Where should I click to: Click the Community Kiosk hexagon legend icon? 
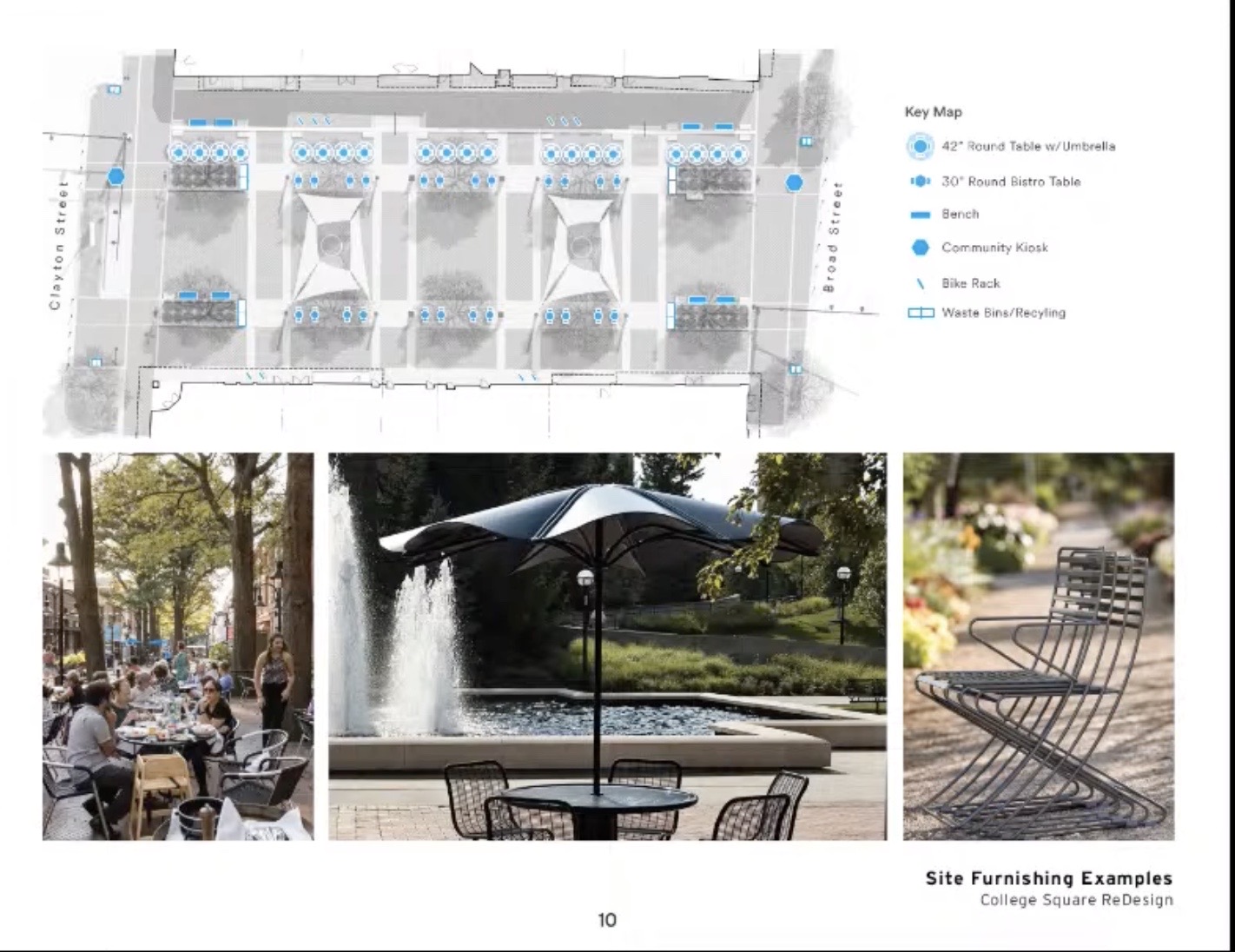click(920, 248)
